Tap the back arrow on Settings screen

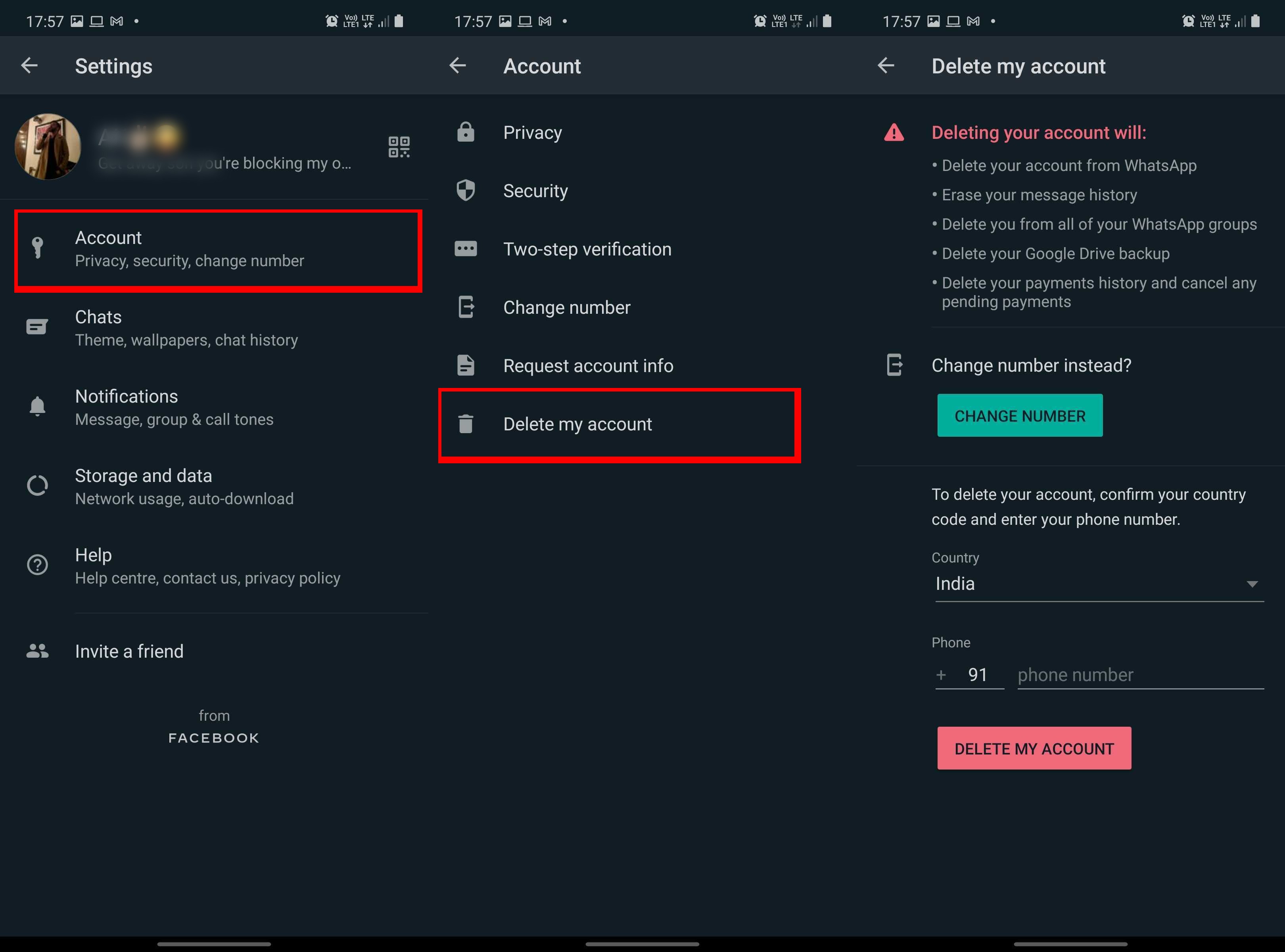tap(29, 66)
